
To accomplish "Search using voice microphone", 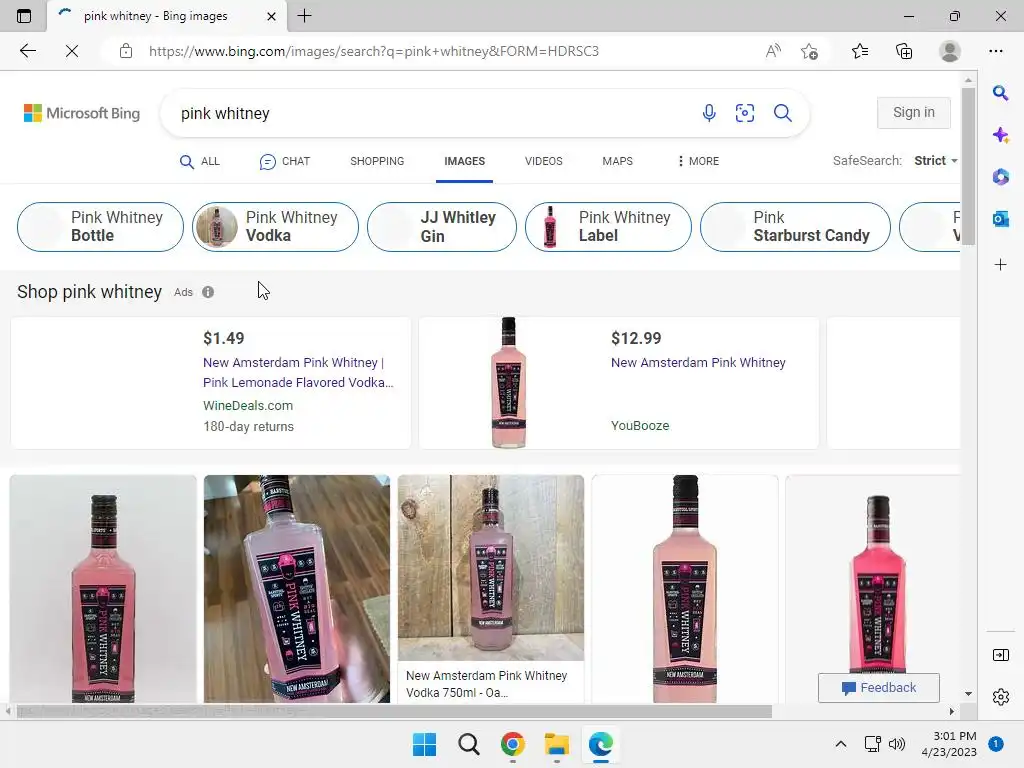I will point(709,113).
